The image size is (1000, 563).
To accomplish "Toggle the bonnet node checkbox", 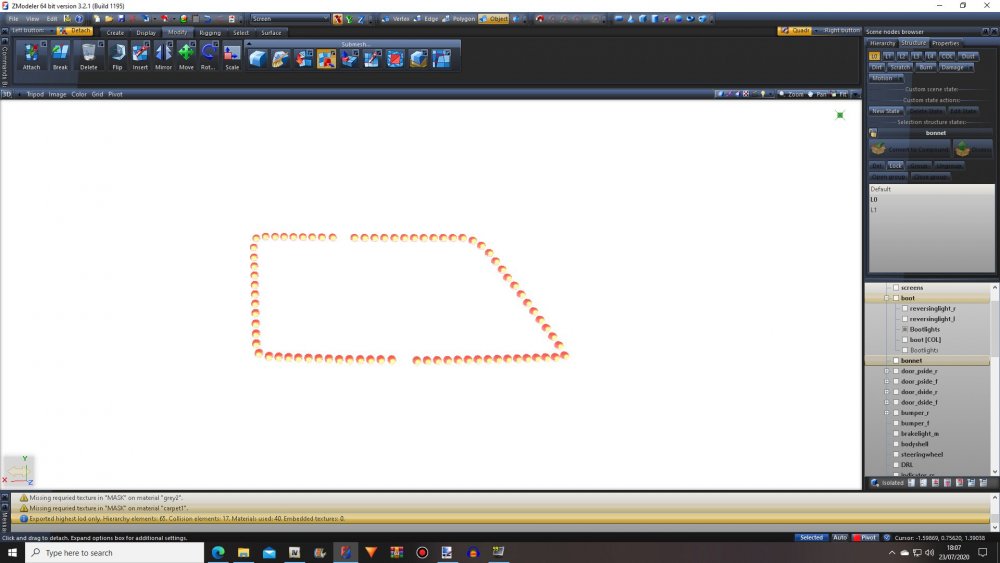I will [896, 361].
